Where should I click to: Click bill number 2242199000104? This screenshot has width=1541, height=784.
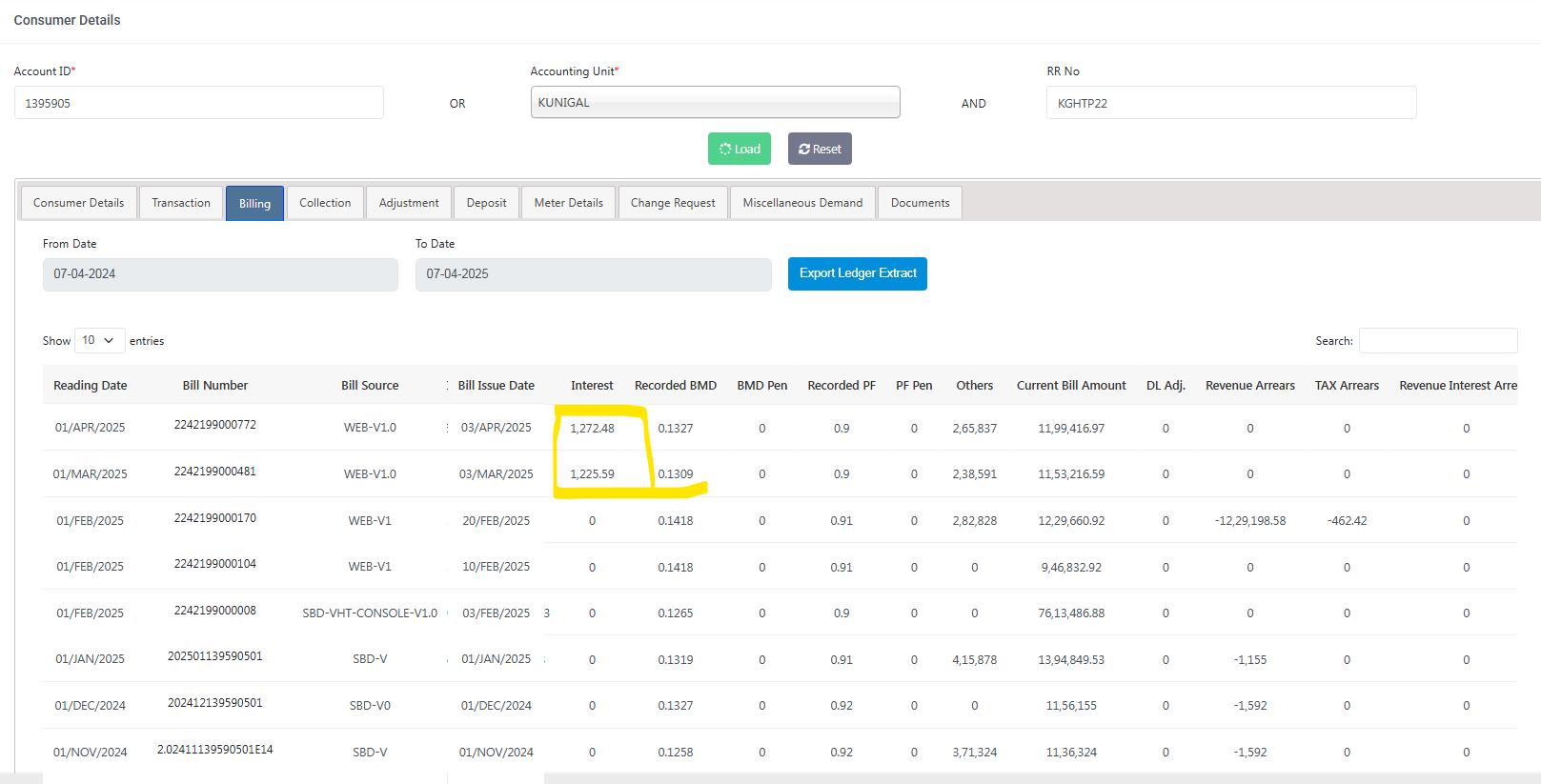coord(215,564)
